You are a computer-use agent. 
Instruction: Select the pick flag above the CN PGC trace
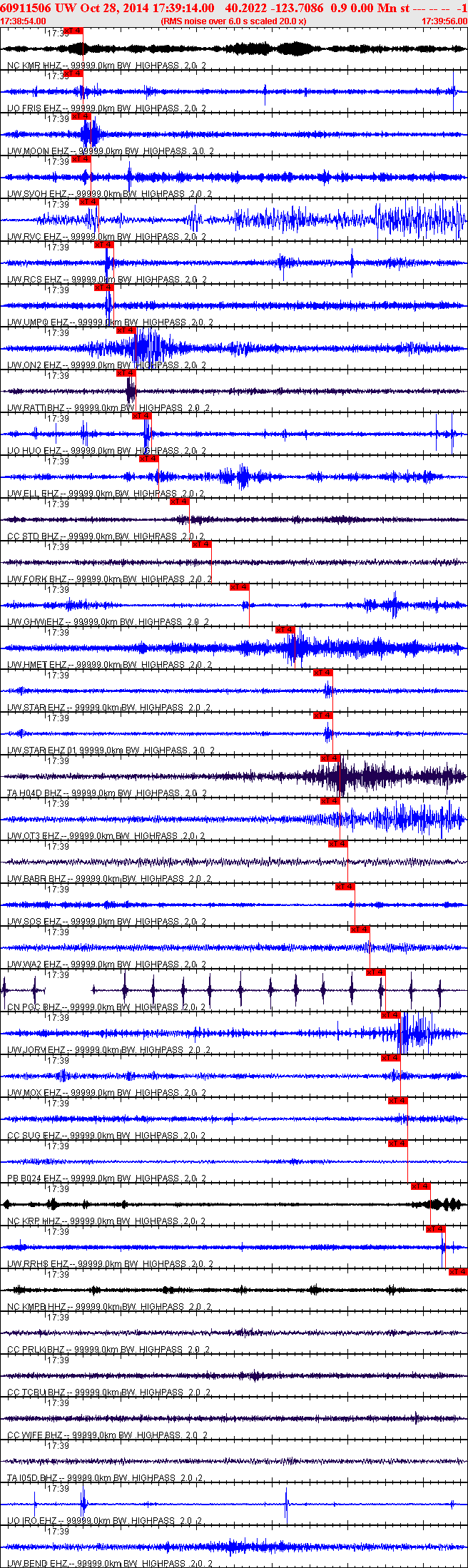[x=376, y=972]
